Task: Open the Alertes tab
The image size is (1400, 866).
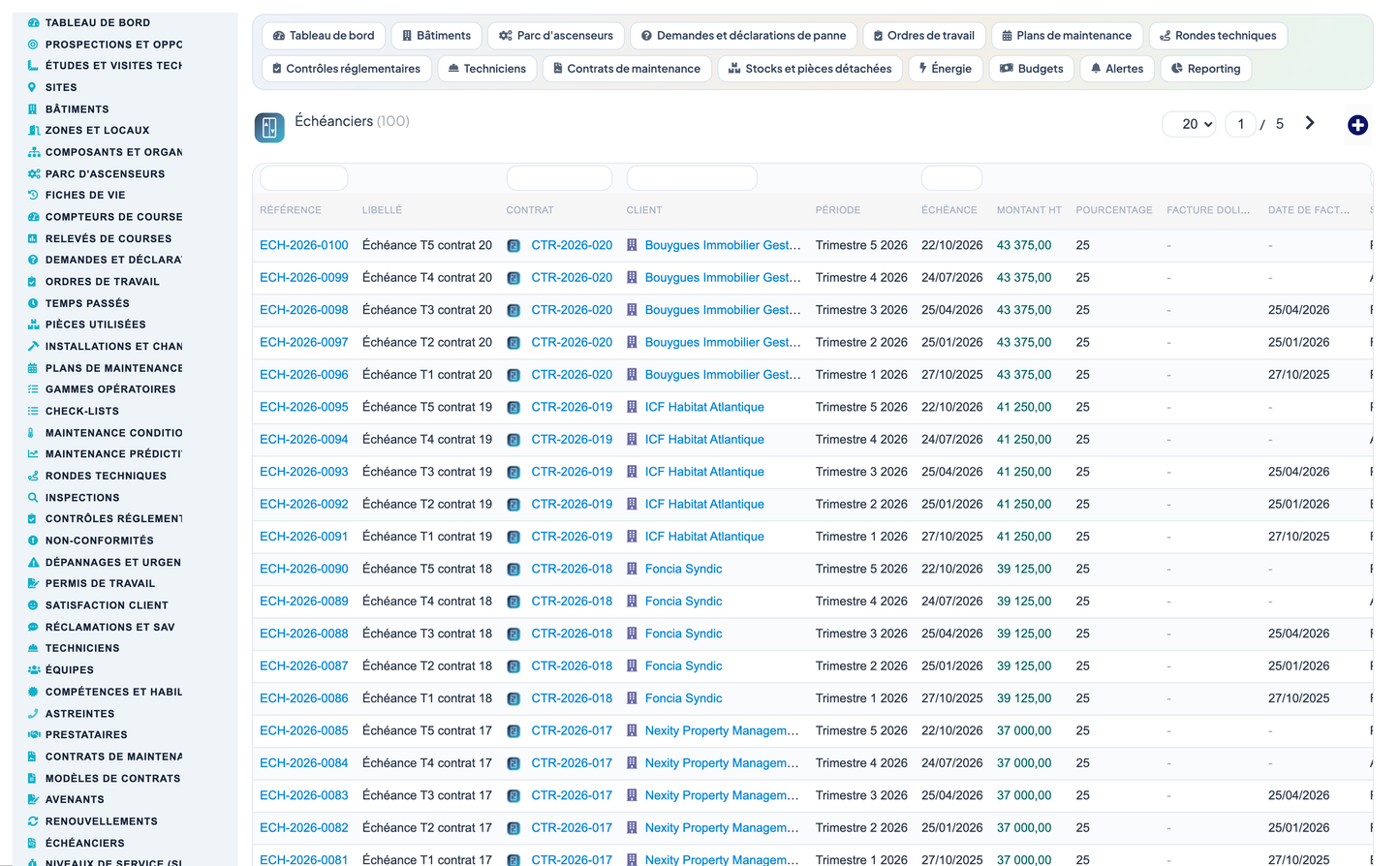Action: click(x=1117, y=69)
